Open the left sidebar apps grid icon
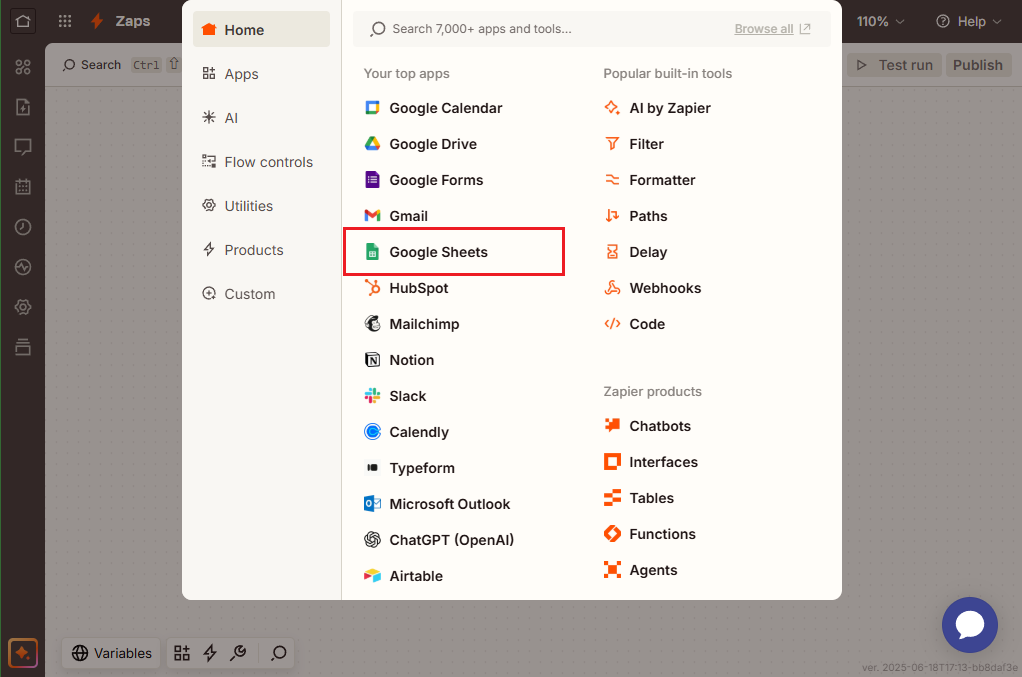The width and height of the screenshot is (1022, 677). click(x=23, y=66)
